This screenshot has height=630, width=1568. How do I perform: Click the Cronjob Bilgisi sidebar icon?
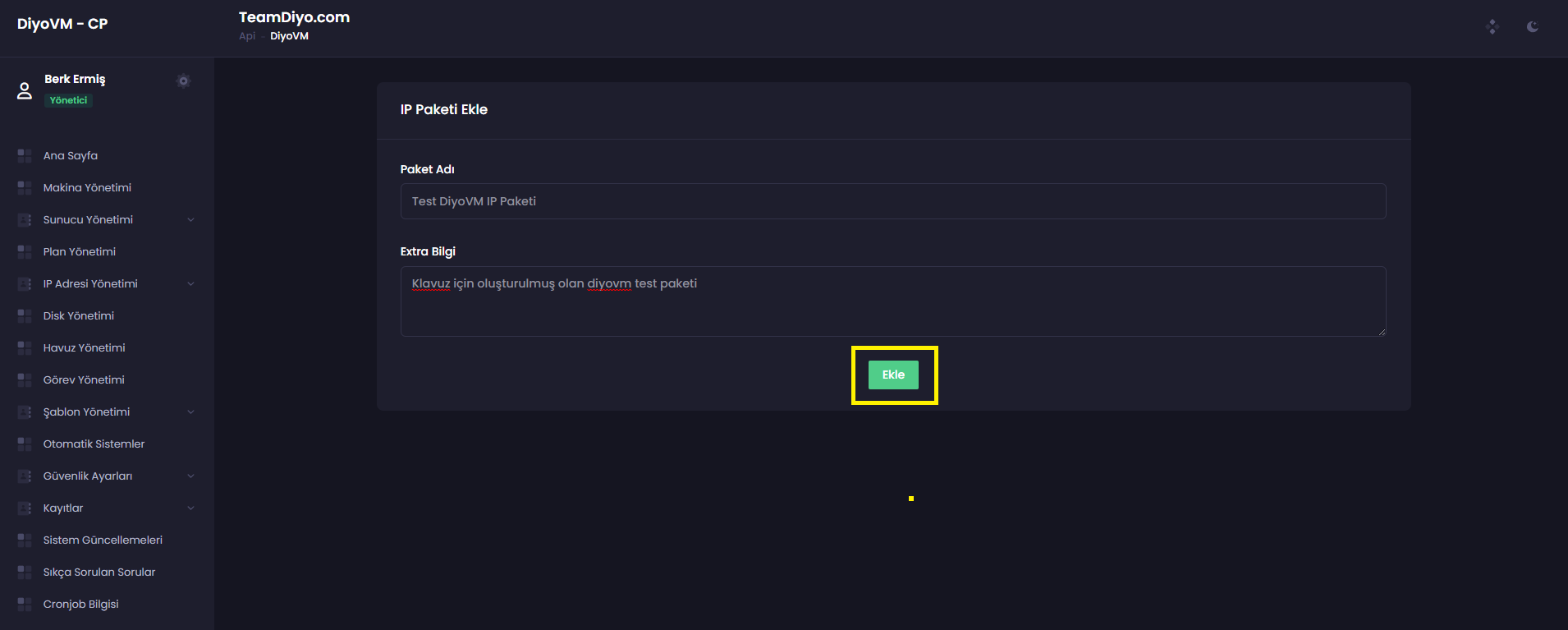(x=25, y=604)
